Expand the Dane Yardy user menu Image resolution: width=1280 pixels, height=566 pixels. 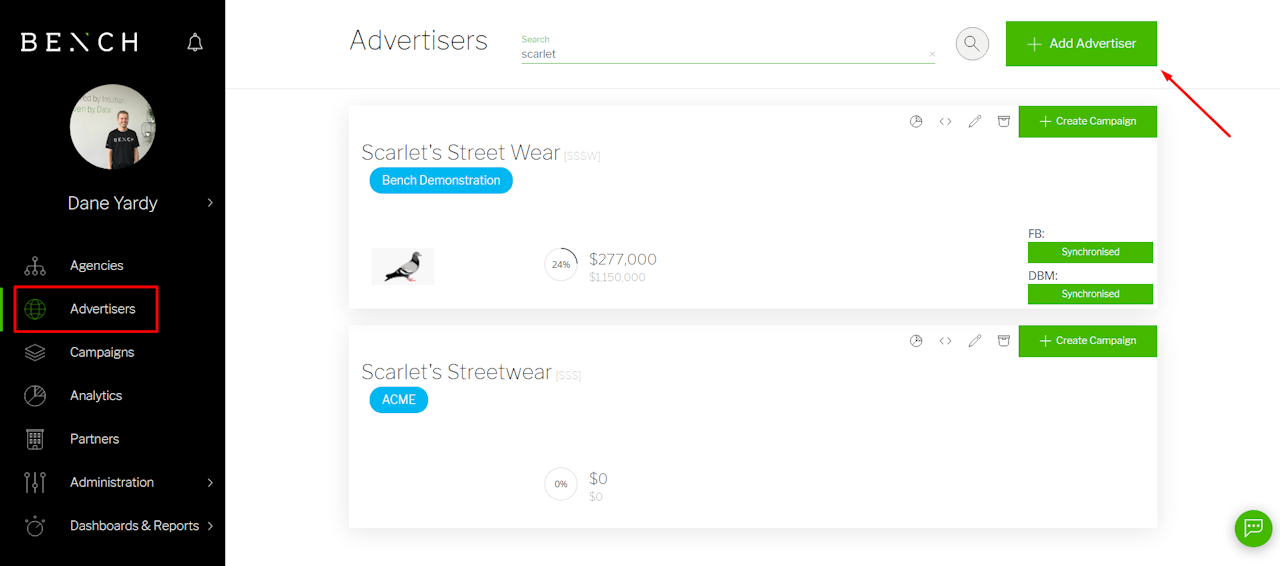pyautogui.click(x=210, y=203)
